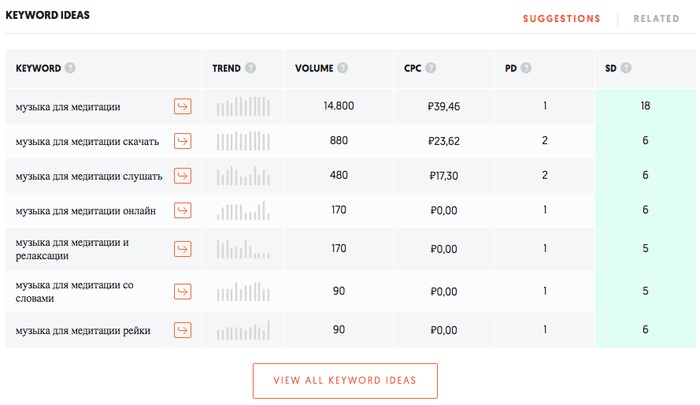Open arrow icon for 'музыка для медитации слушать'
This screenshot has width=700, height=405.
(183, 175)
